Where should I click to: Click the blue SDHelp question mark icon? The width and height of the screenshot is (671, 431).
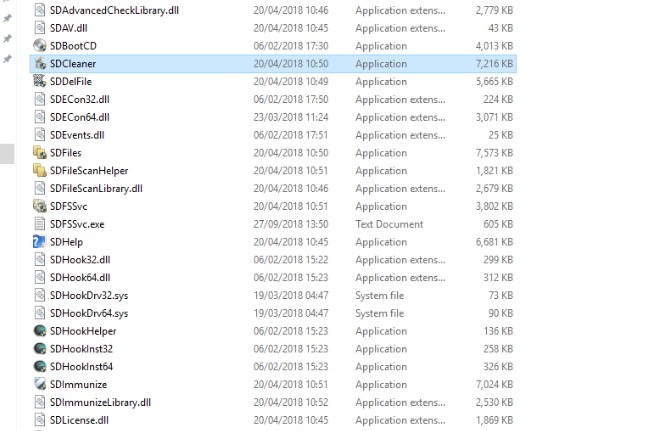click(40, 242)
